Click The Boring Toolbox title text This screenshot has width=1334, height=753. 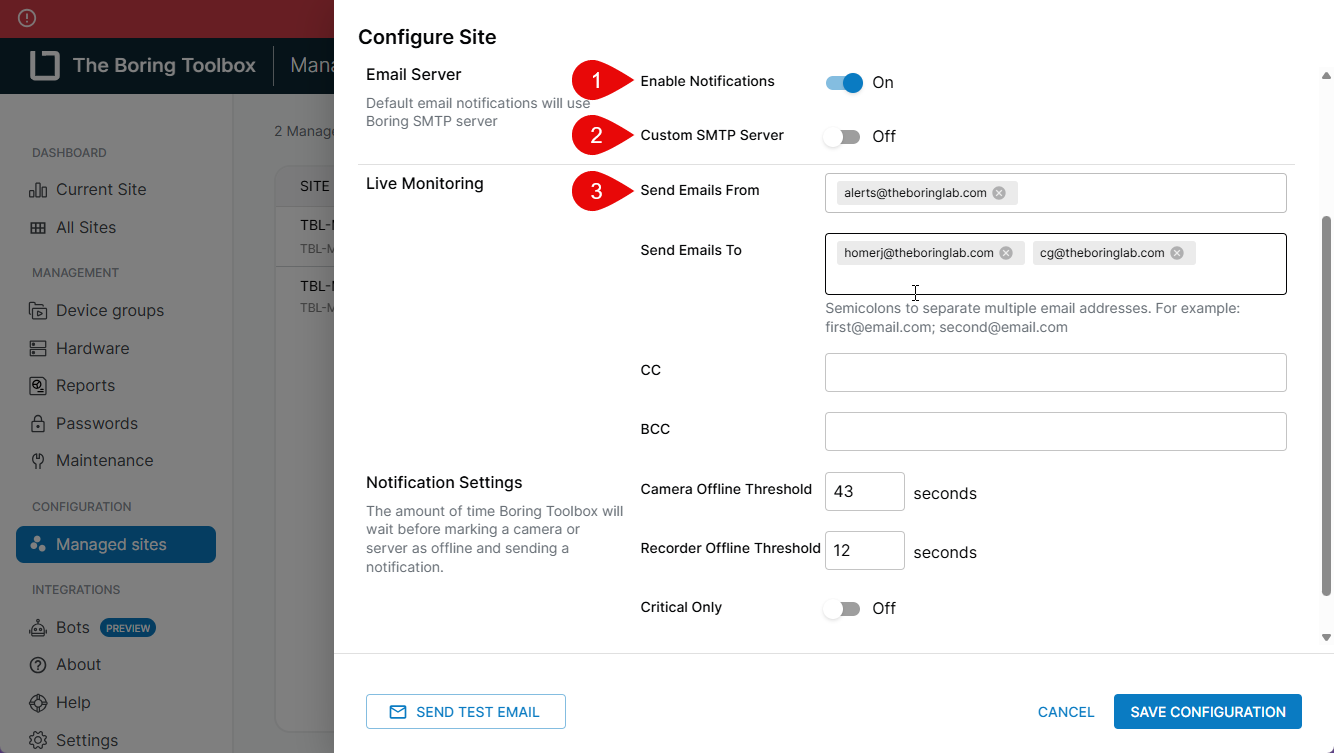click(x=164, y=66)
